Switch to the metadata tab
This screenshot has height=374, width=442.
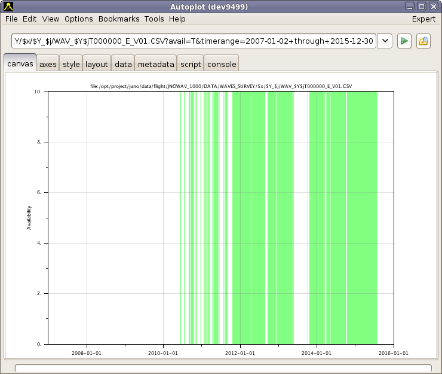click(x=156, y=64)
